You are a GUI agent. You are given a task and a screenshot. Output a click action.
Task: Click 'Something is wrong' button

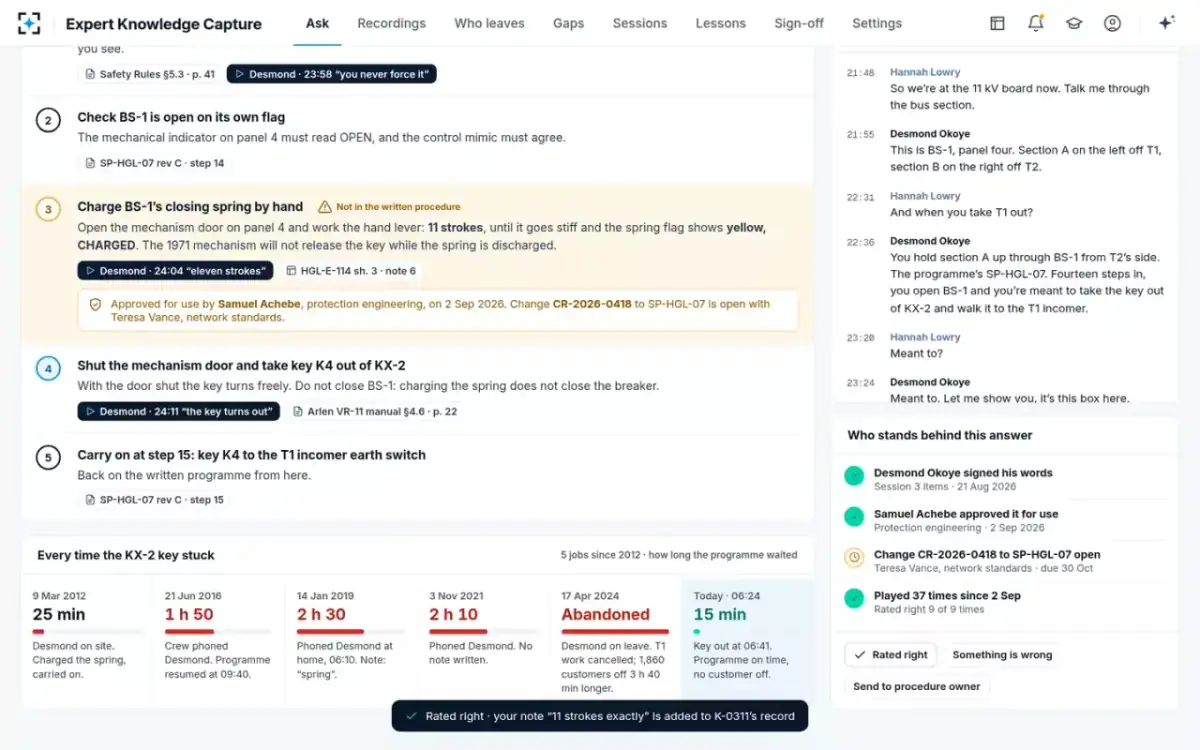point(1002,655)
